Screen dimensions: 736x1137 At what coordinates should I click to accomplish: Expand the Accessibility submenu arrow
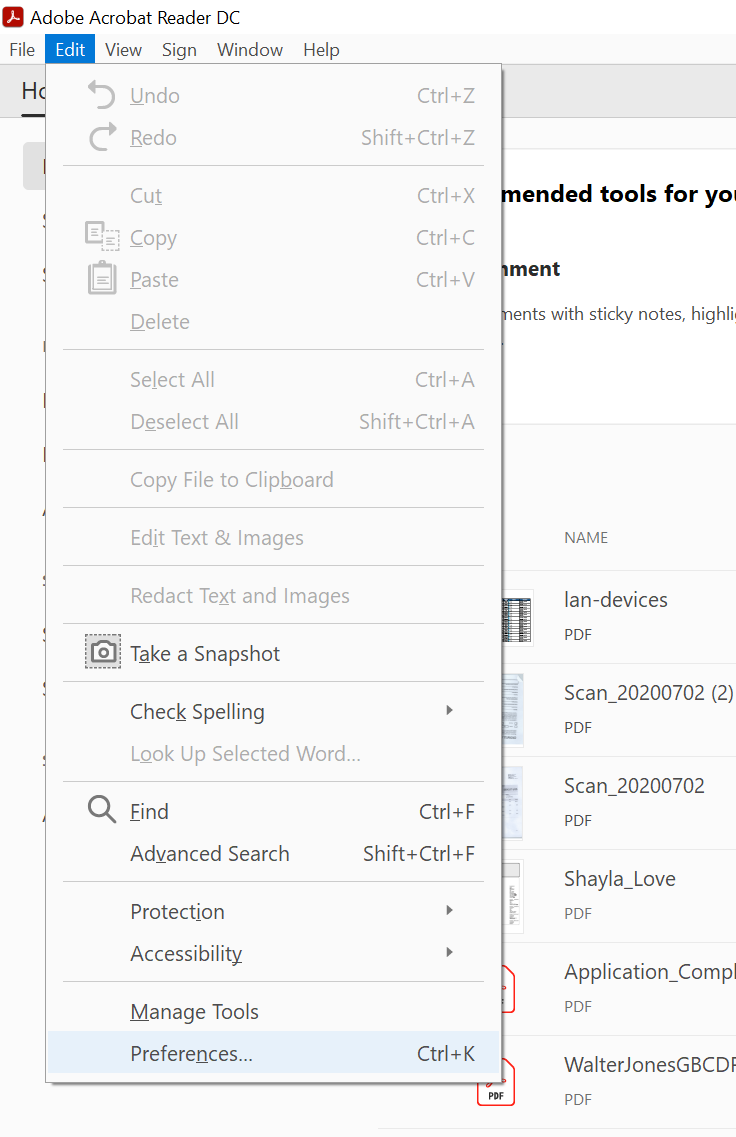[x=450, y=953]
